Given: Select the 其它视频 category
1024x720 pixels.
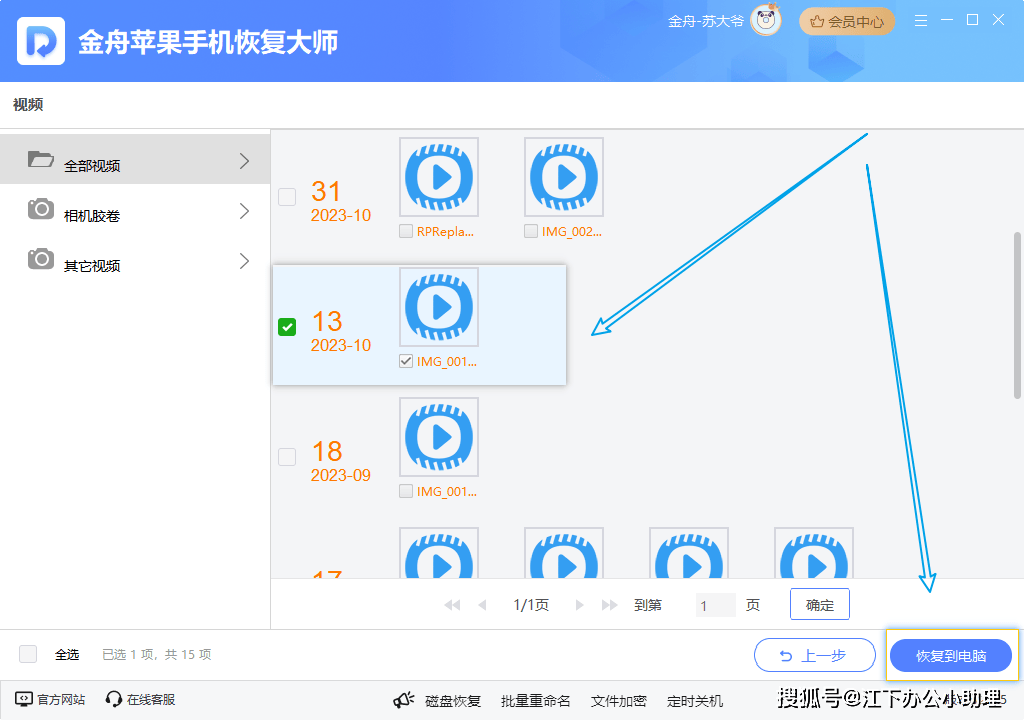Looking at the screenshot, I should [x=135, y=261].
